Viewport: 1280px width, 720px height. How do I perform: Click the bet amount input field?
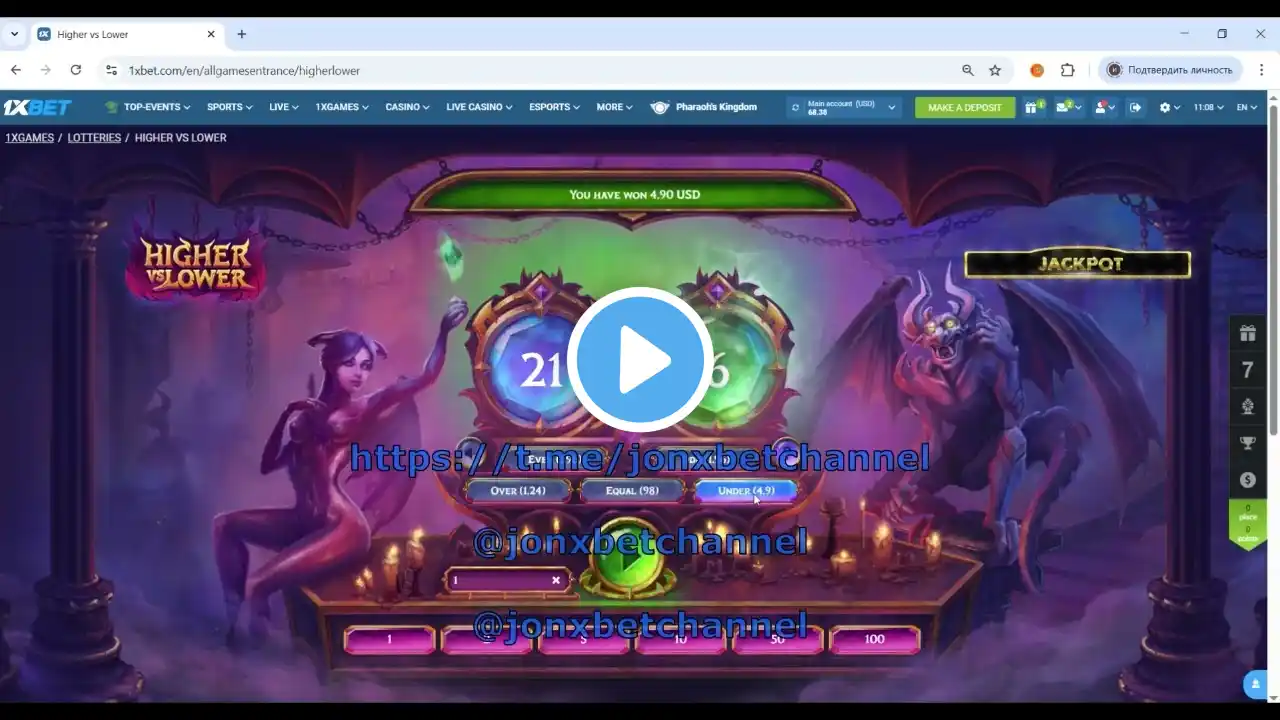click(507, 580)
